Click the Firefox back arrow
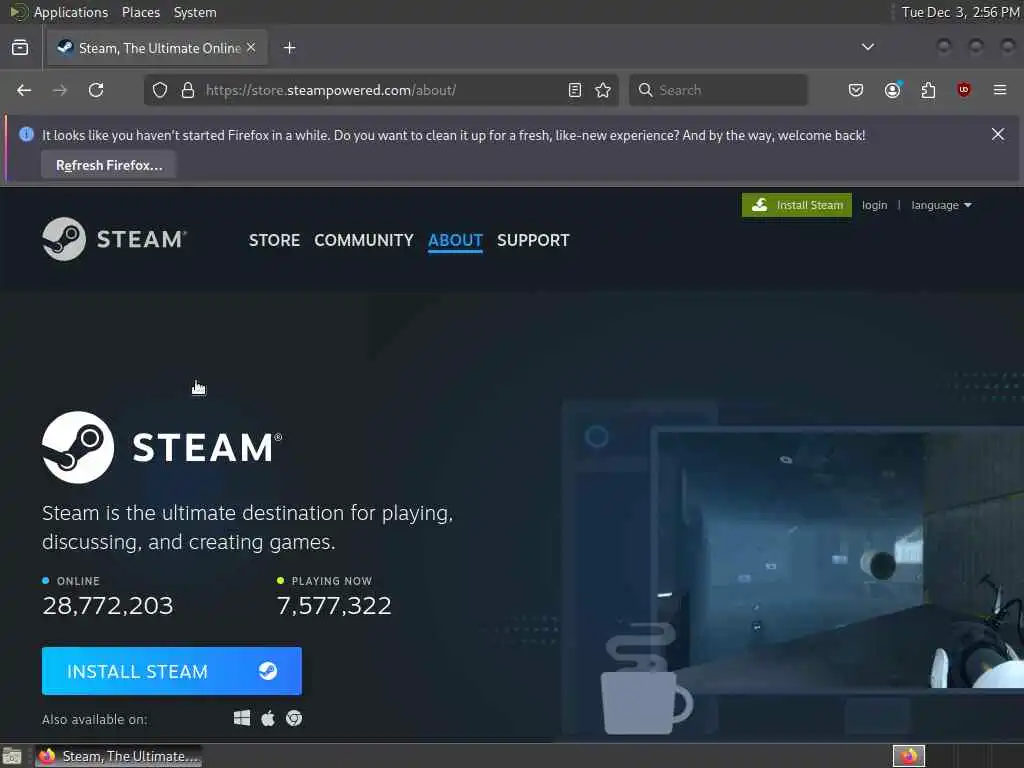 [x=24, y=90]
